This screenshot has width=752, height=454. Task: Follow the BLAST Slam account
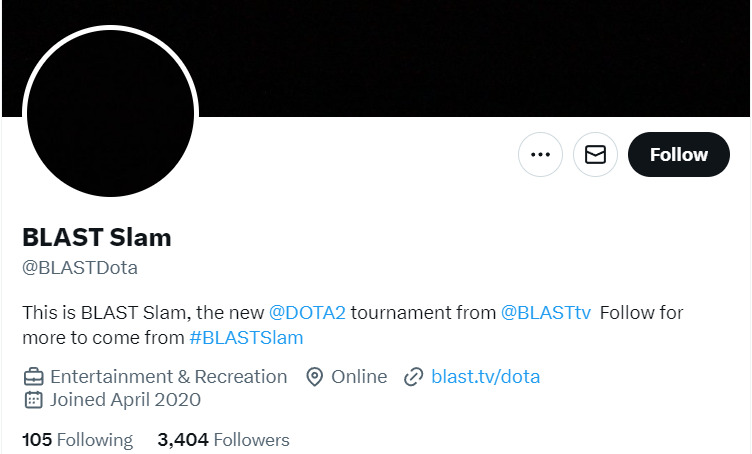point(679,154)
